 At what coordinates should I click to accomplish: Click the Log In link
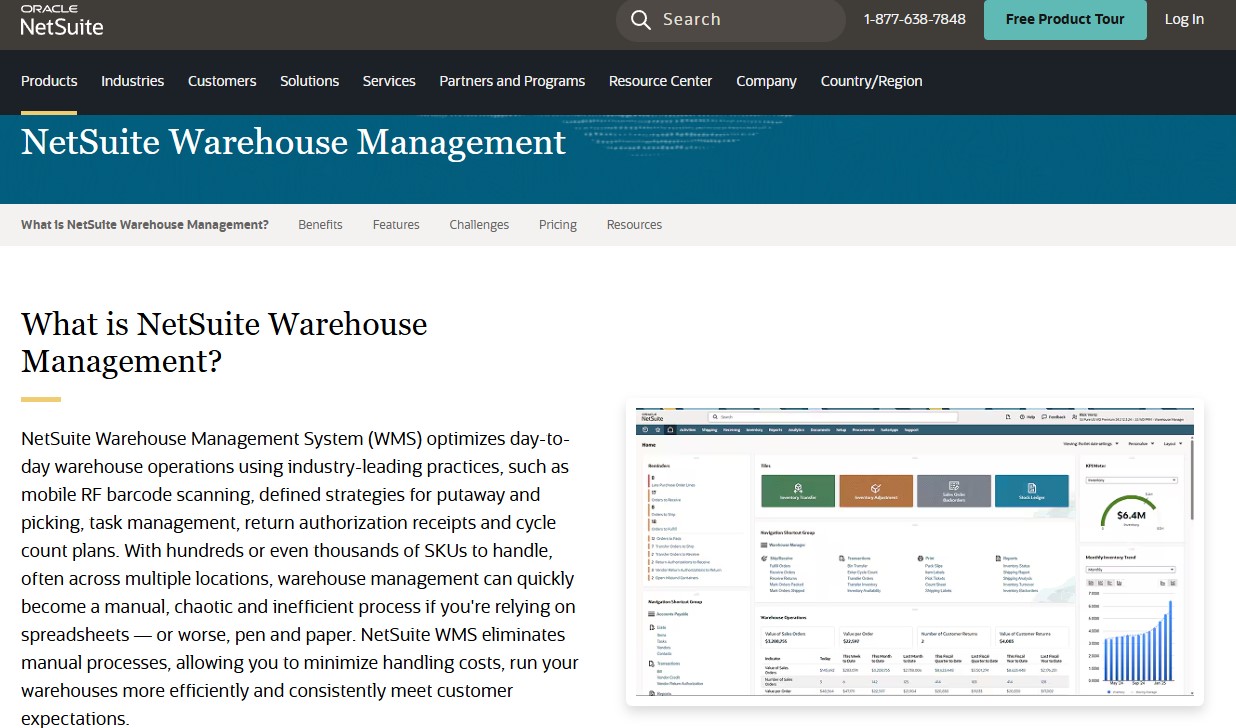tap(1184, 19)
